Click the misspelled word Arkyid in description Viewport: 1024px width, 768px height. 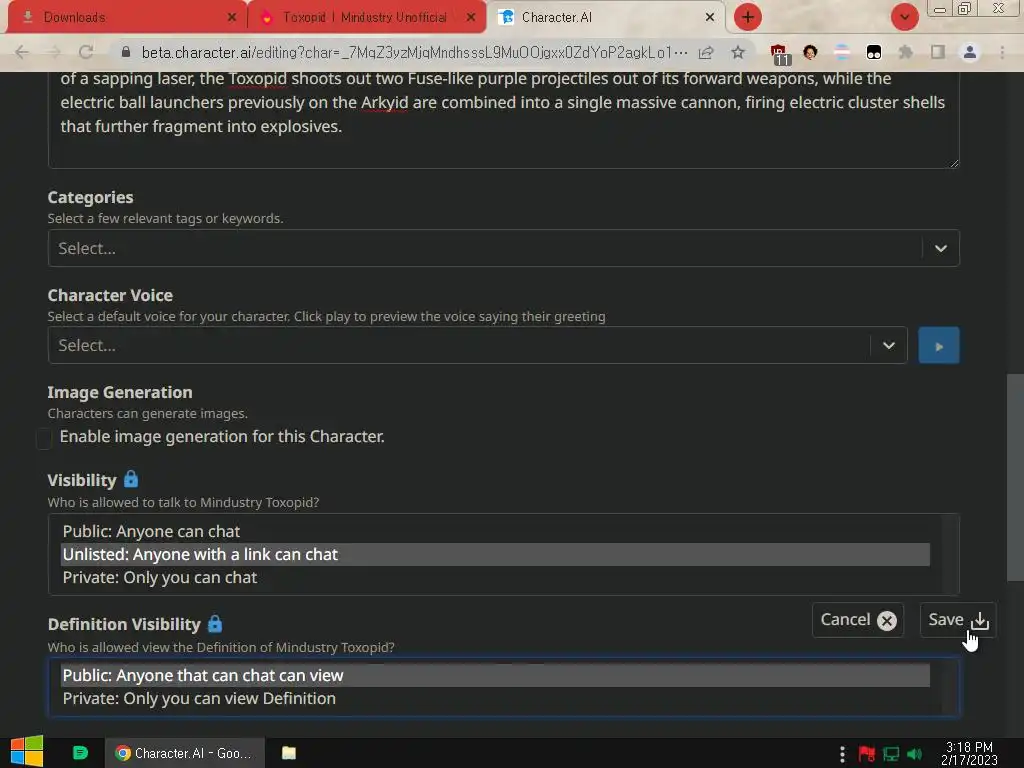click(x=384, y=103)
